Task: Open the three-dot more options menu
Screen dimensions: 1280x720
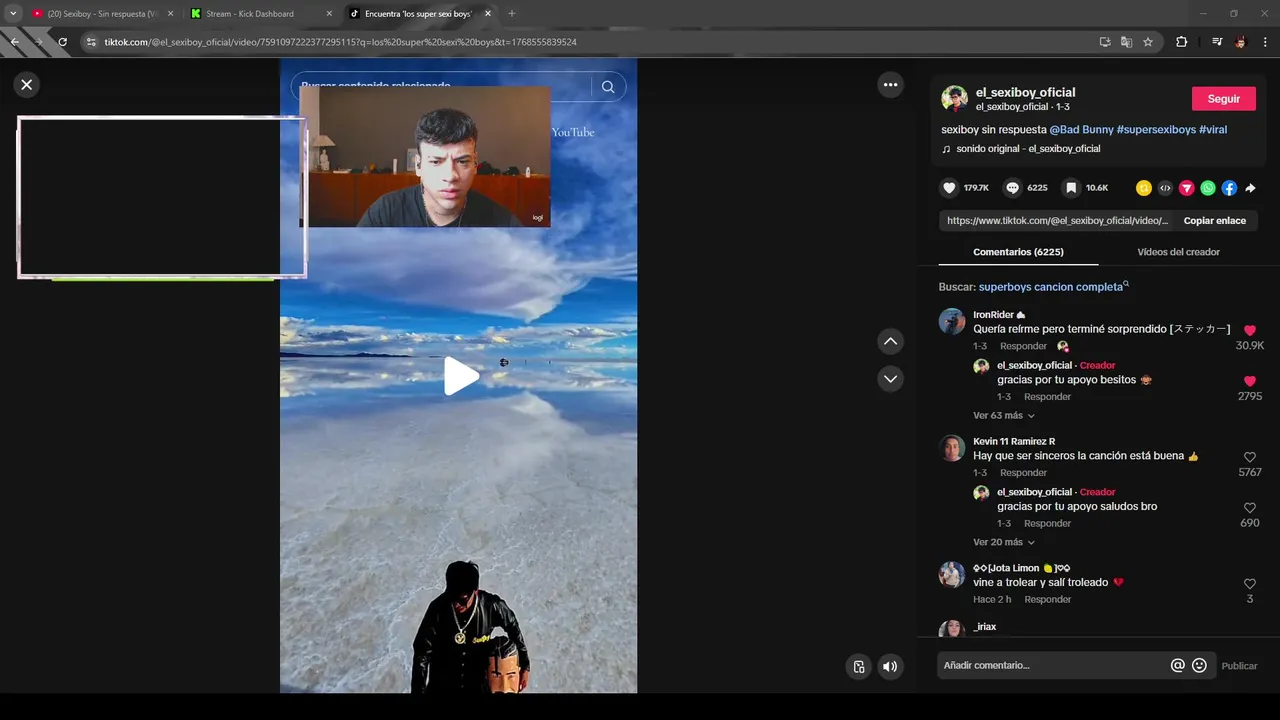Action: pyautogui.click(x=890, y=85)
